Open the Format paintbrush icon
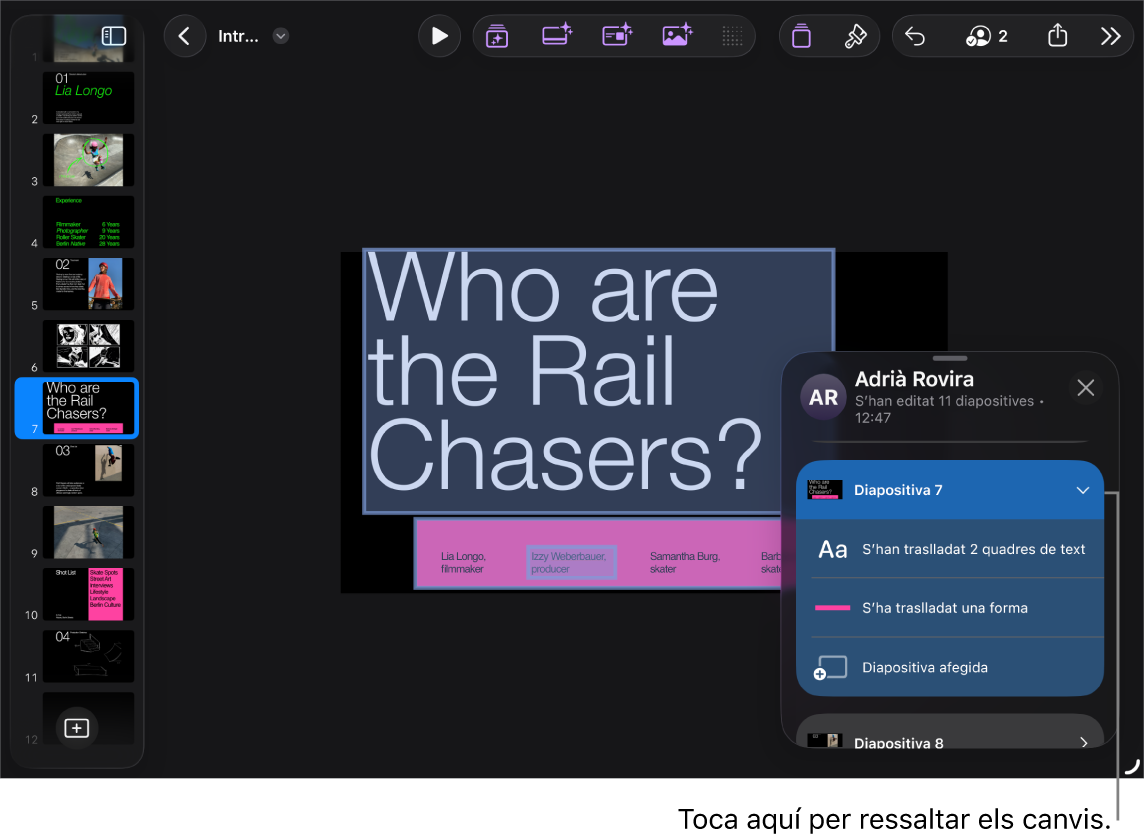The image size is (1144, 838). click(x=855, y=36)
